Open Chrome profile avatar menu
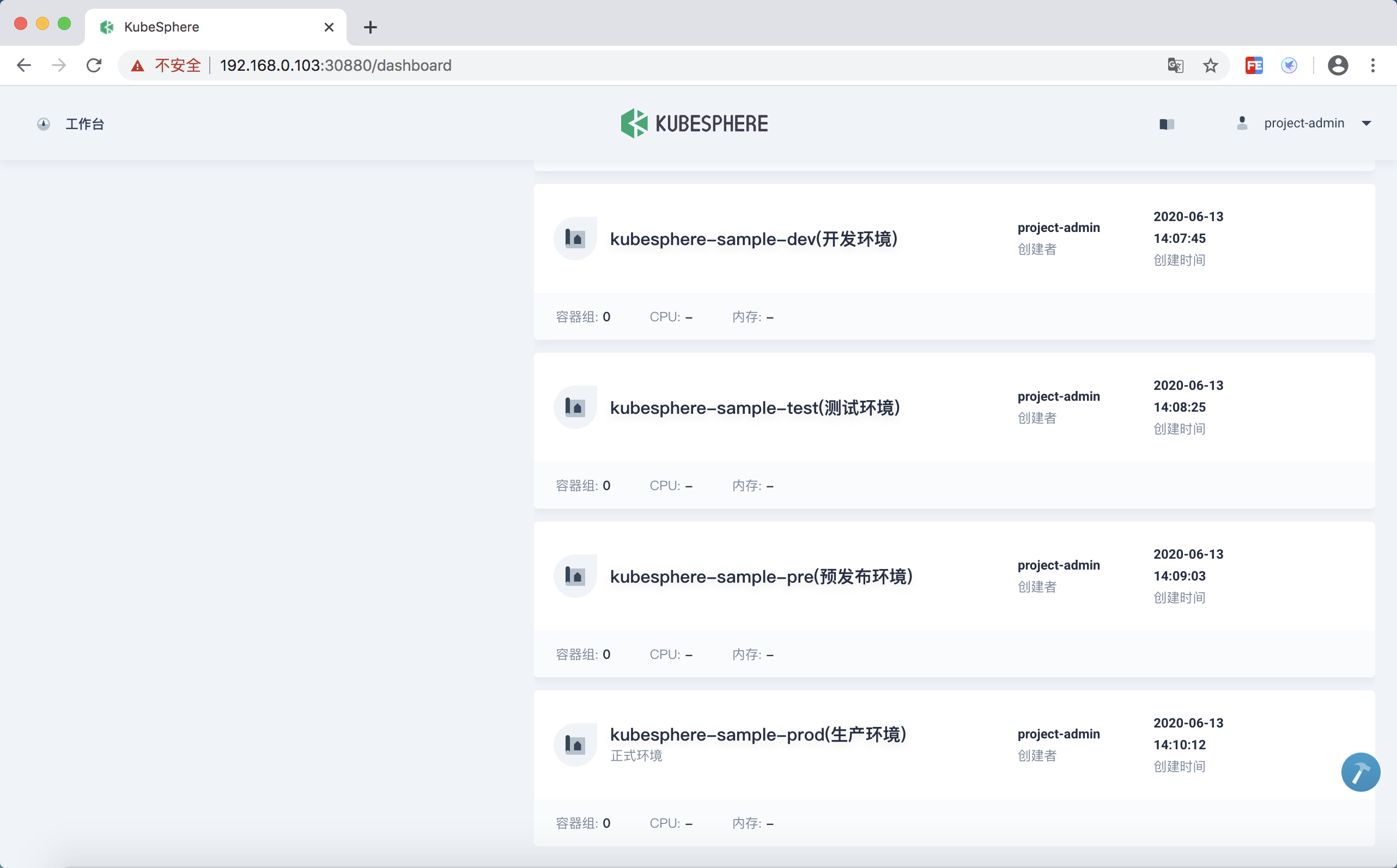 pyautogui.click(x=1337, y=65)
